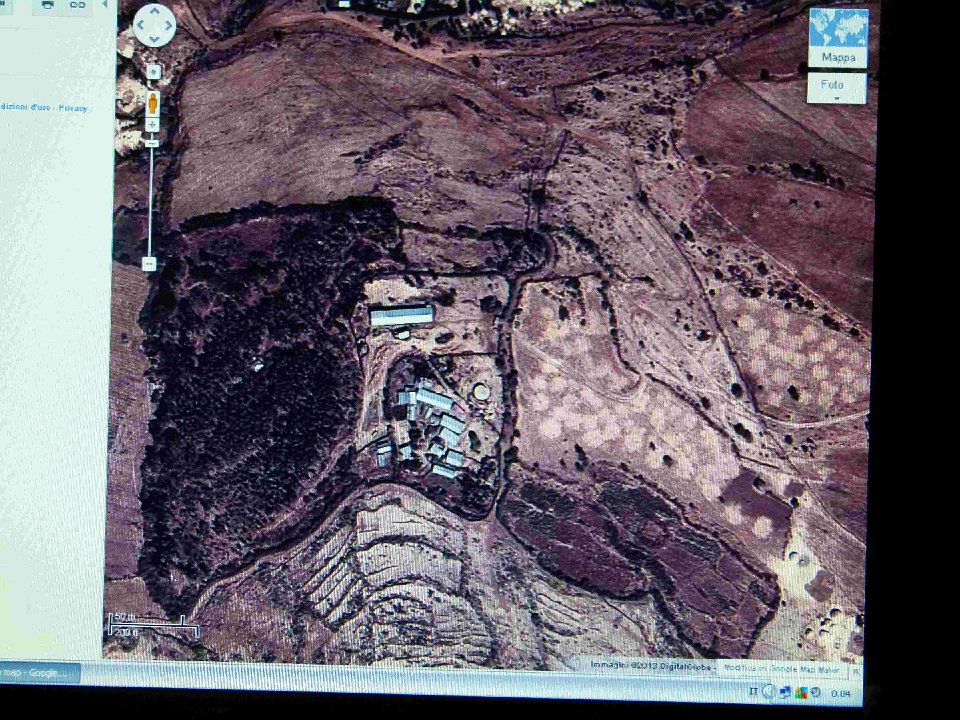This screenshot has height=720, width=960.
Task: Pan the map up with the north arrow
Action: pos(154,10)
